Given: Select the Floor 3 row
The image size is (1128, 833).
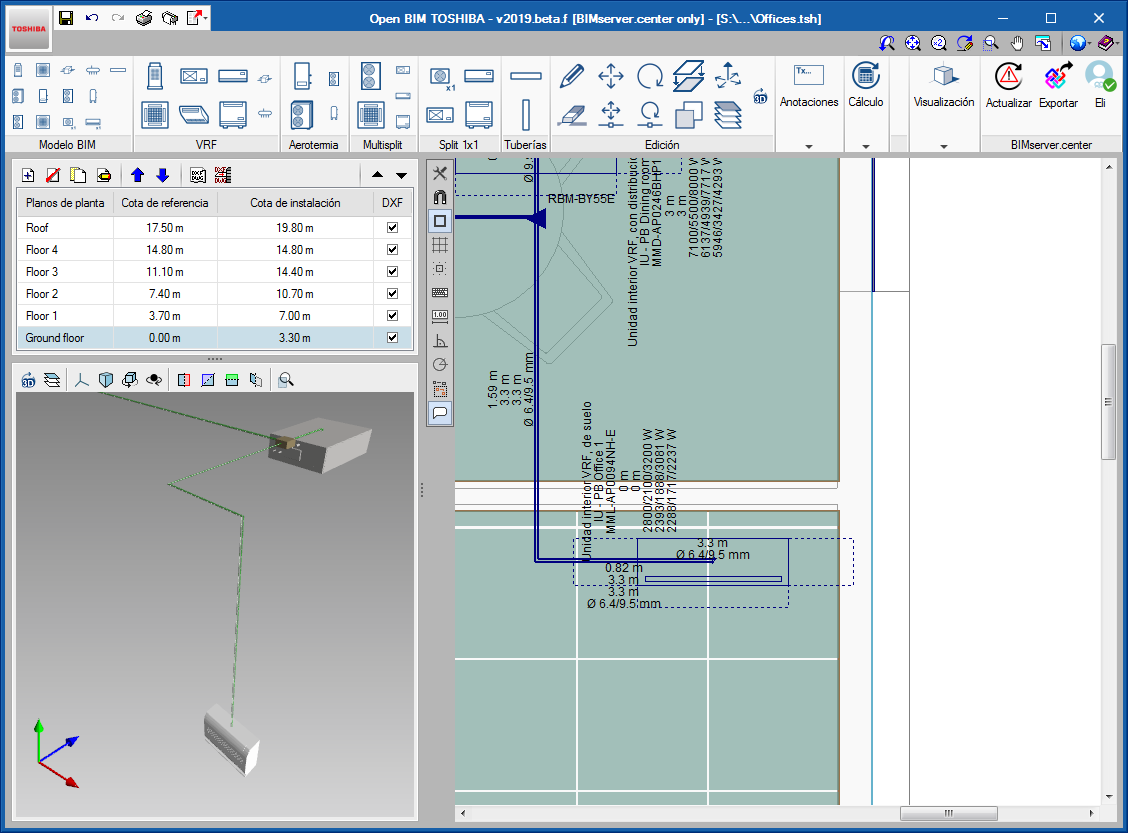Looking at the screenshot, I should pos(214,272).
